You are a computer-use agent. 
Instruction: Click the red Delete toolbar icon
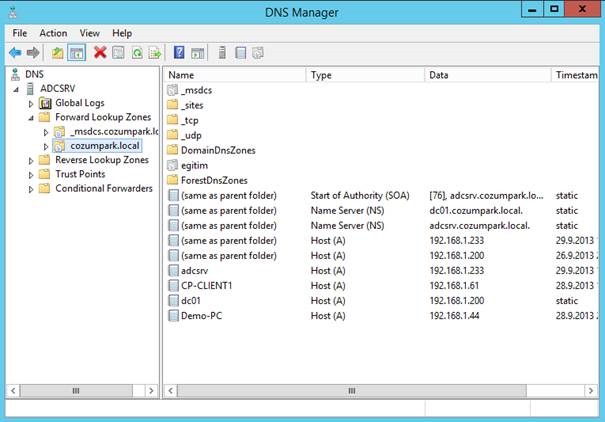click(x=100, y=52)
